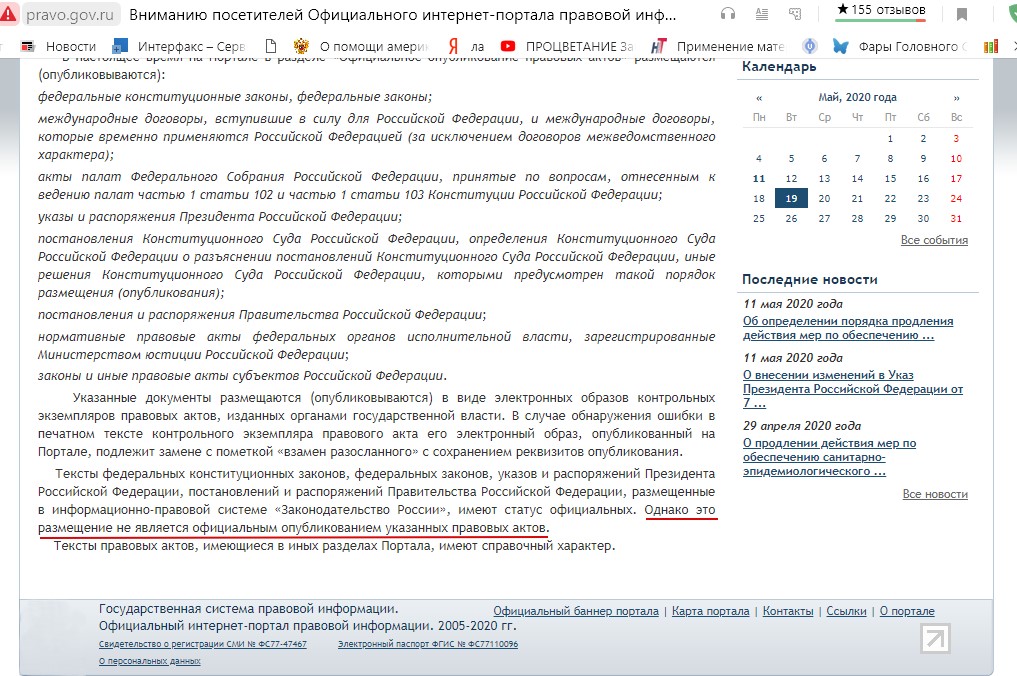Open Официальный баннер портала footer link
Screen dimensions: 1017x676
coord(576,611)
